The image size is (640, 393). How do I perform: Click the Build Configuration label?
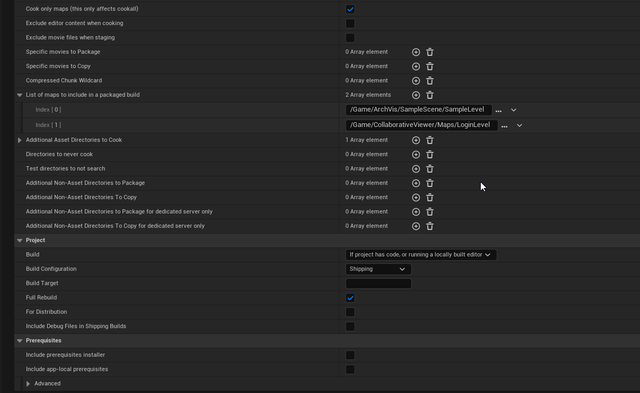pos(51,269)
